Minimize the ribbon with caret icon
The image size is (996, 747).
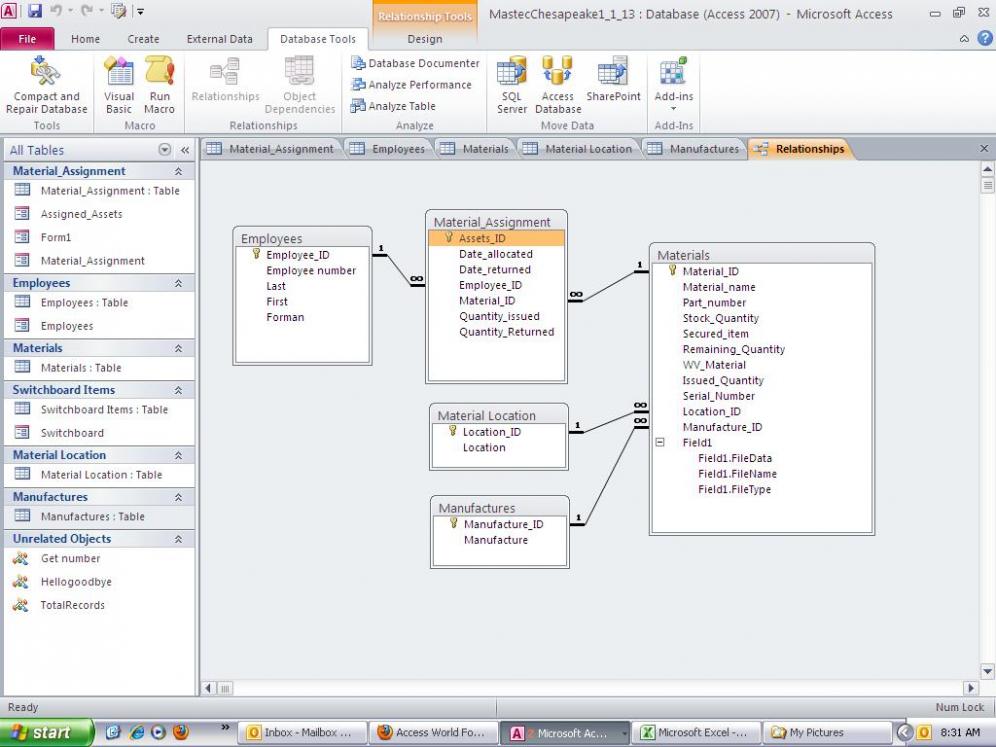pyautogui.click(x=964, y=39)
